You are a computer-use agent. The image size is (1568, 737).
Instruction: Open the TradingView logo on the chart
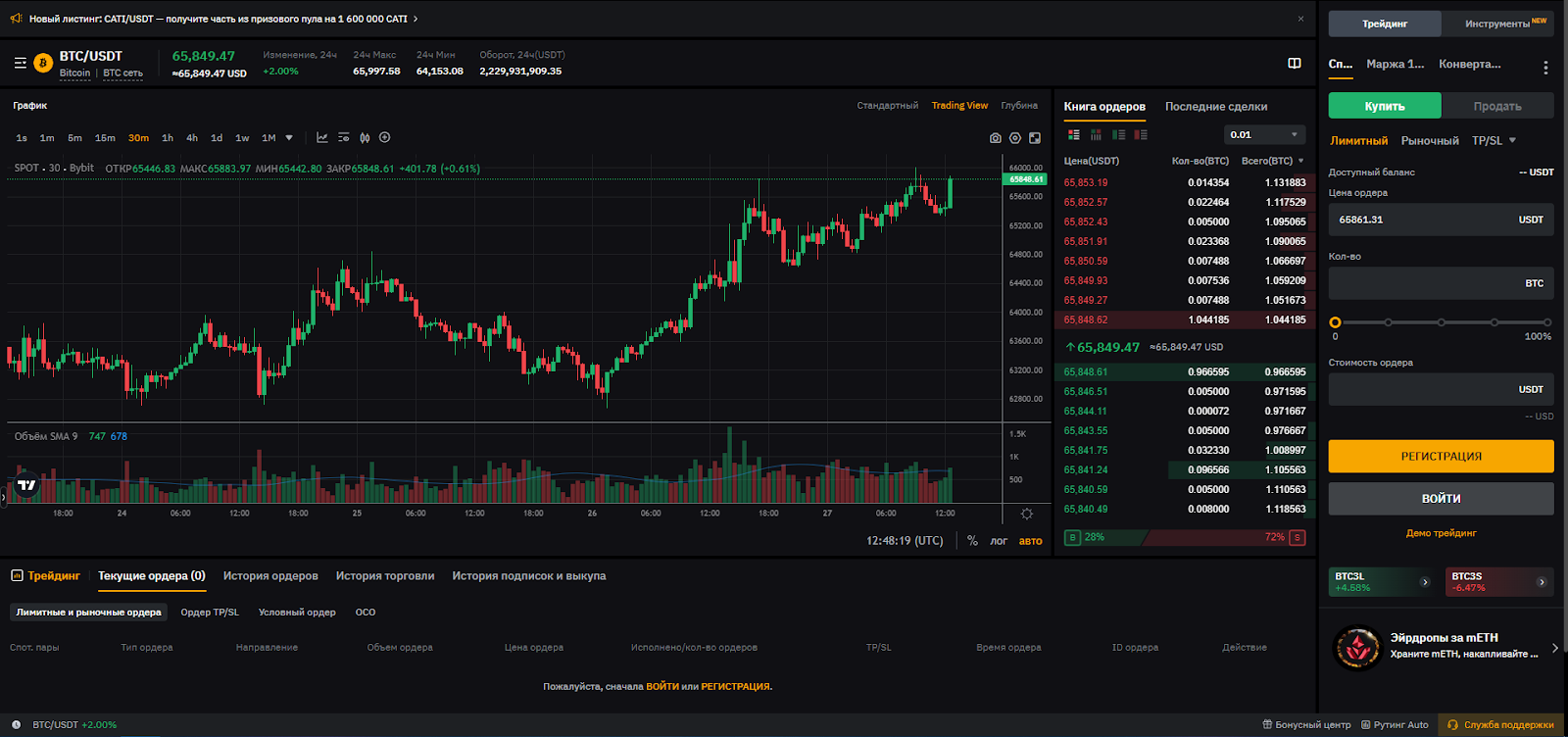26,485
